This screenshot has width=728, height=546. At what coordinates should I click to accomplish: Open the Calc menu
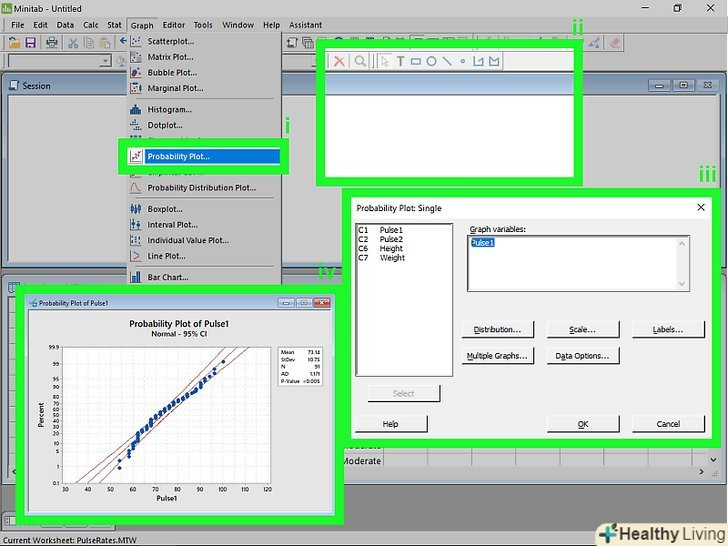(91, 25)
